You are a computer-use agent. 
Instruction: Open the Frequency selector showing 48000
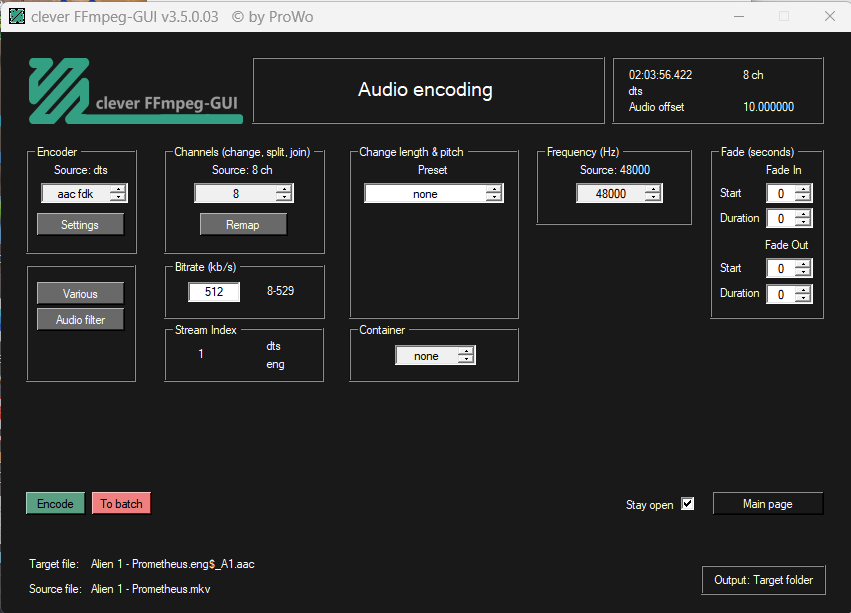619,193
